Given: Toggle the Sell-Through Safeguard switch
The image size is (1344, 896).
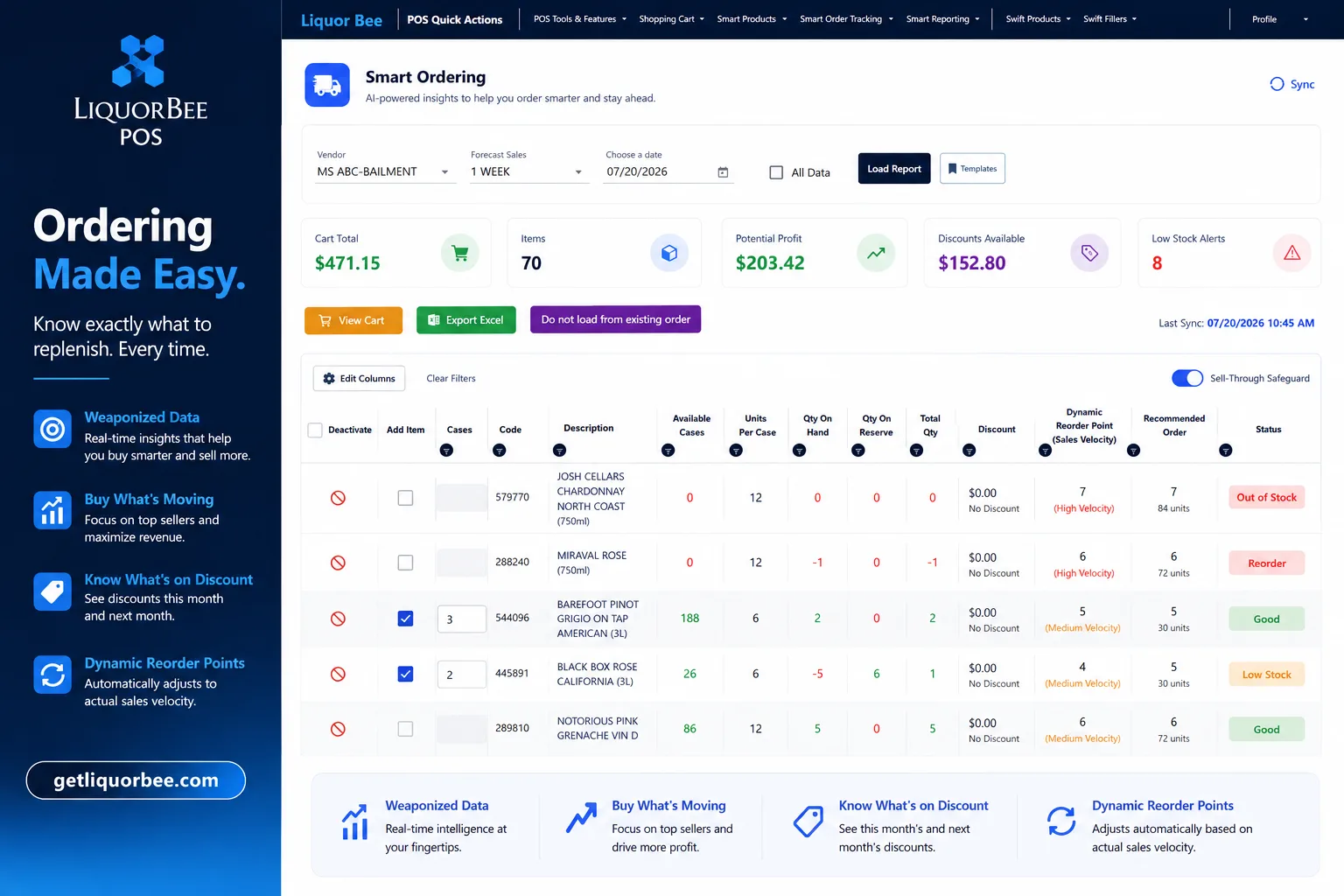Looking at the screenshot, I should click(x=1187, y=378).
